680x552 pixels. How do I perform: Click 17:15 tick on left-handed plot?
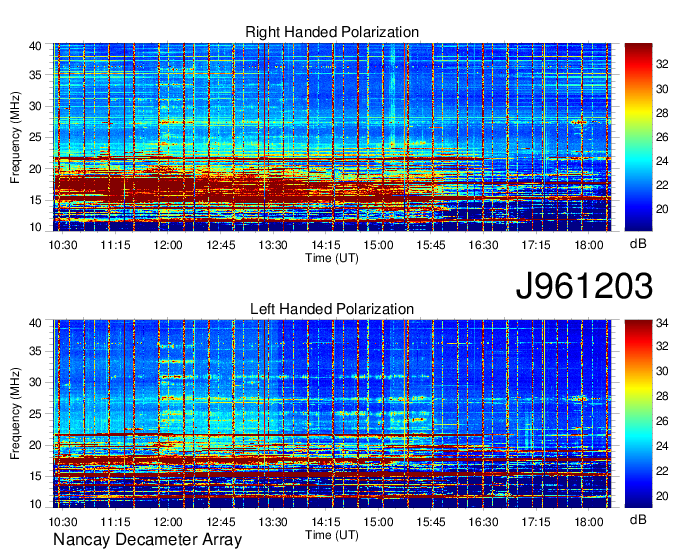pyautogui.click(x=536, y=522)
